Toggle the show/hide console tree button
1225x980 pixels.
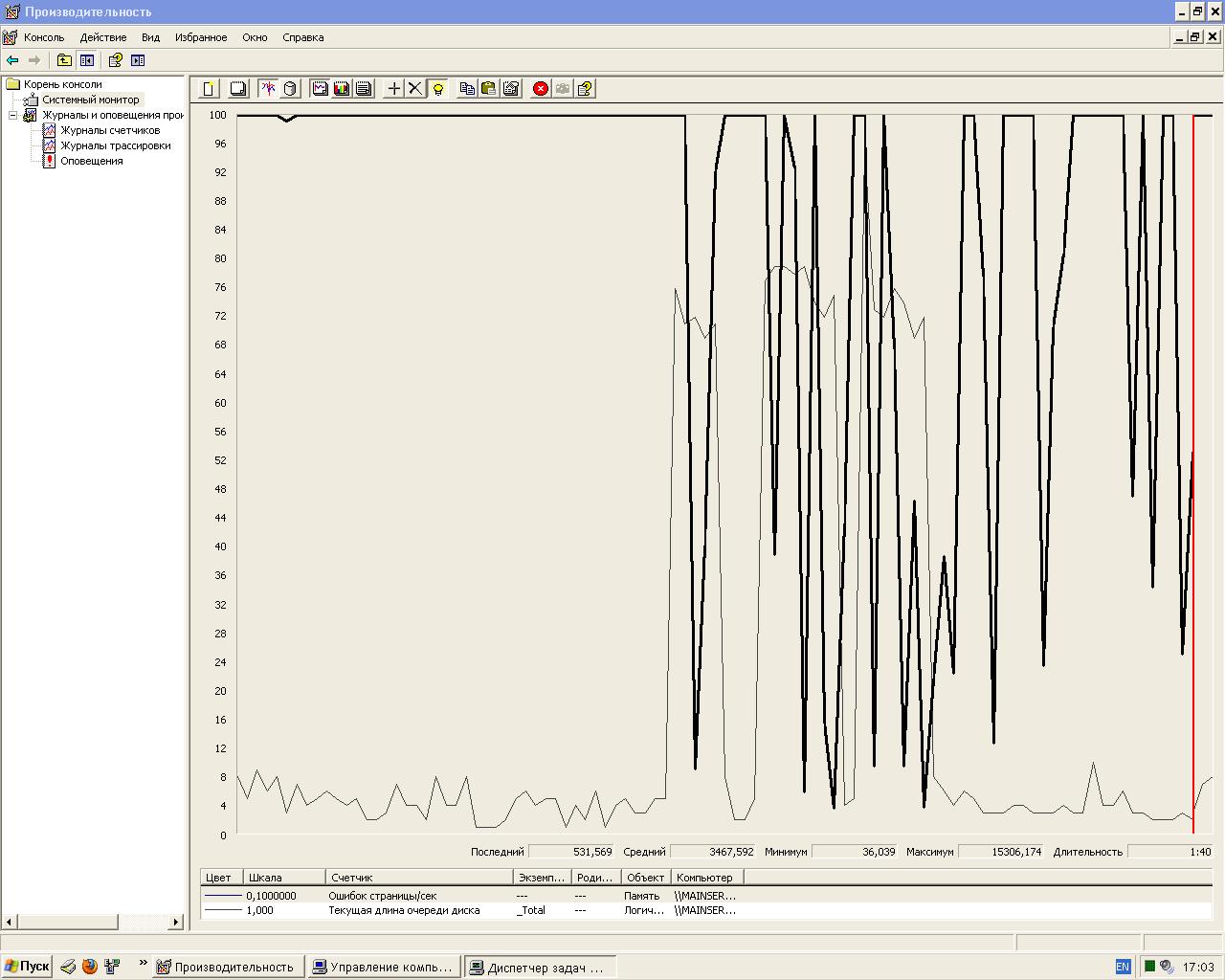tap(87, 60)
